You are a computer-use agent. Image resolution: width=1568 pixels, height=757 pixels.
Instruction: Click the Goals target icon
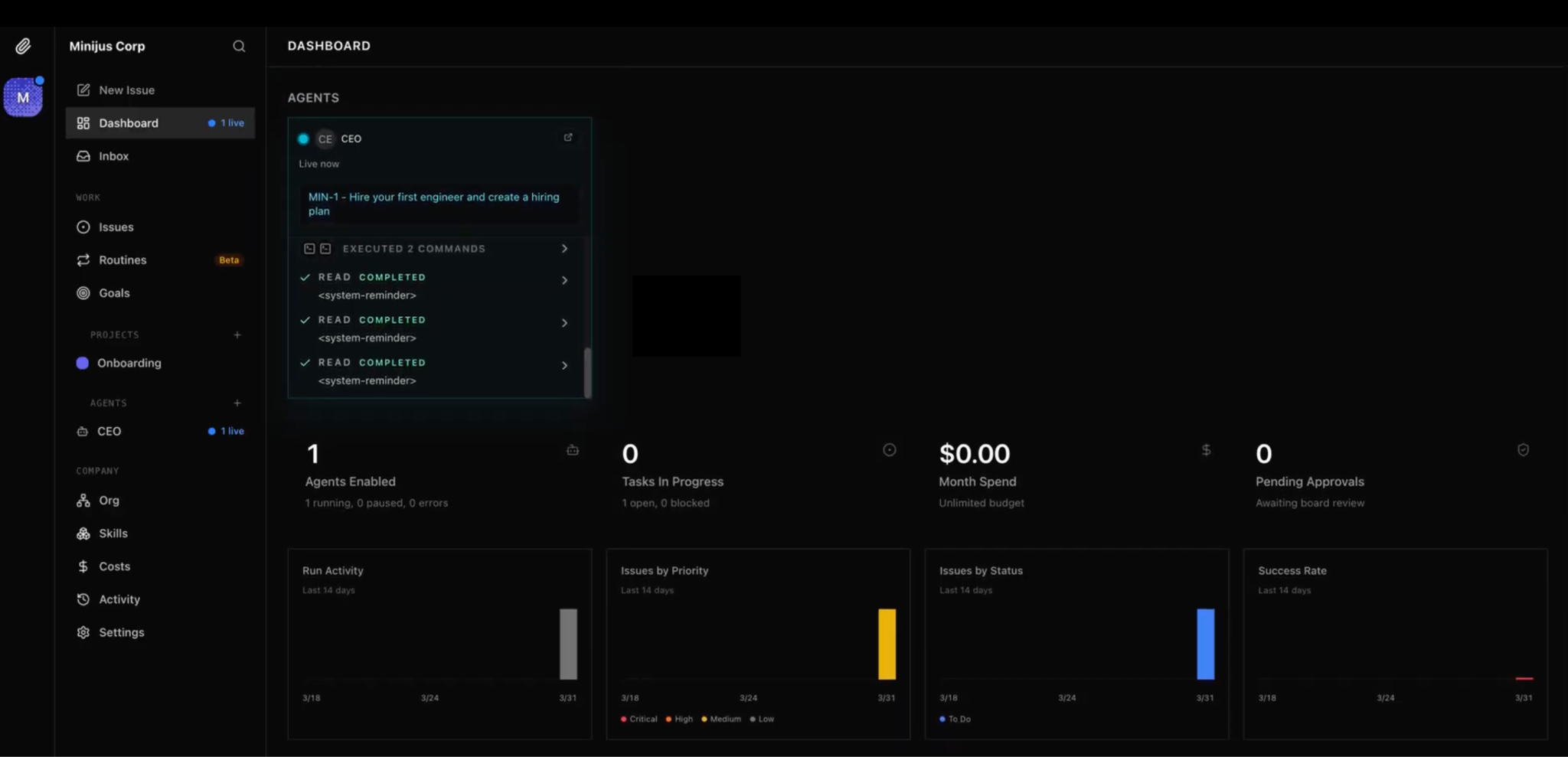(x=83, y=292)
